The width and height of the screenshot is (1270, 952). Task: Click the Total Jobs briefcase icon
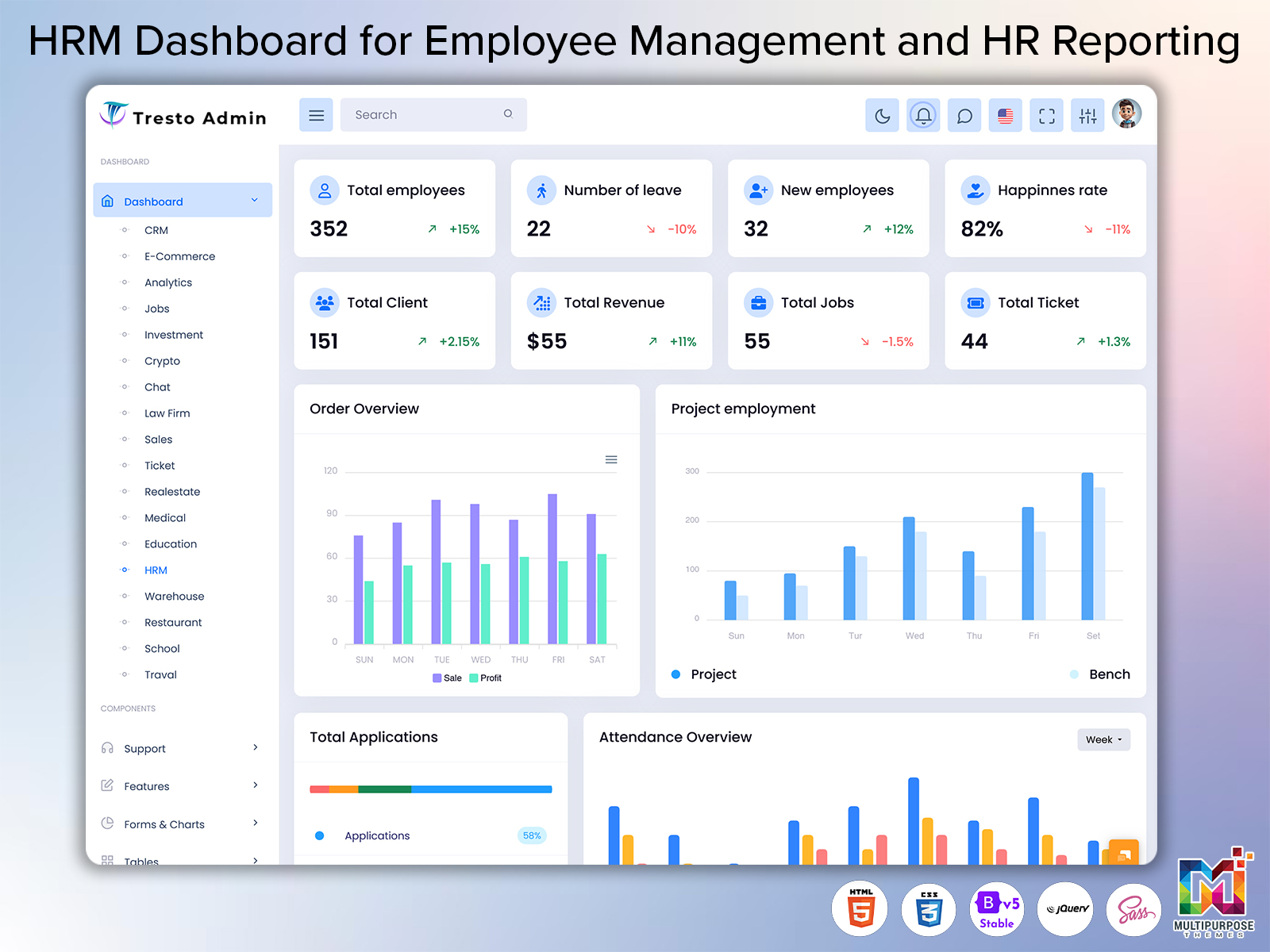(759, 302)
